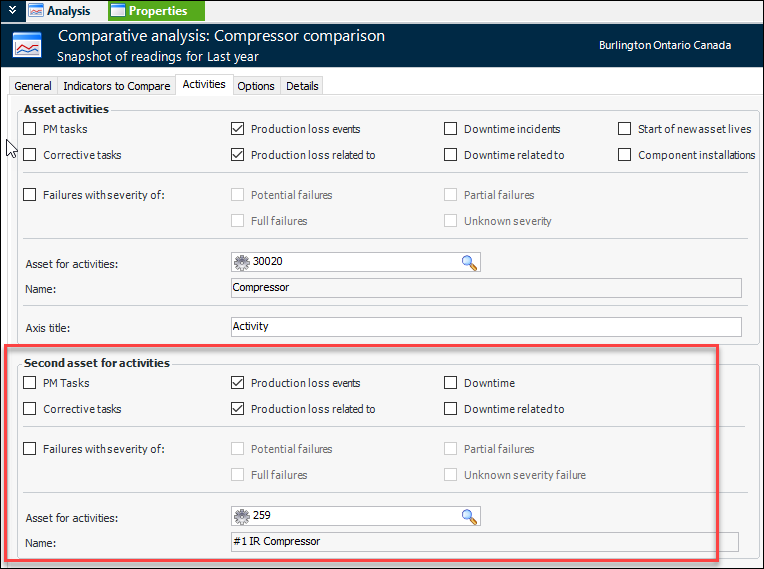Click the Compressor name field
764x569 pixels.
[x=485, y=288]
